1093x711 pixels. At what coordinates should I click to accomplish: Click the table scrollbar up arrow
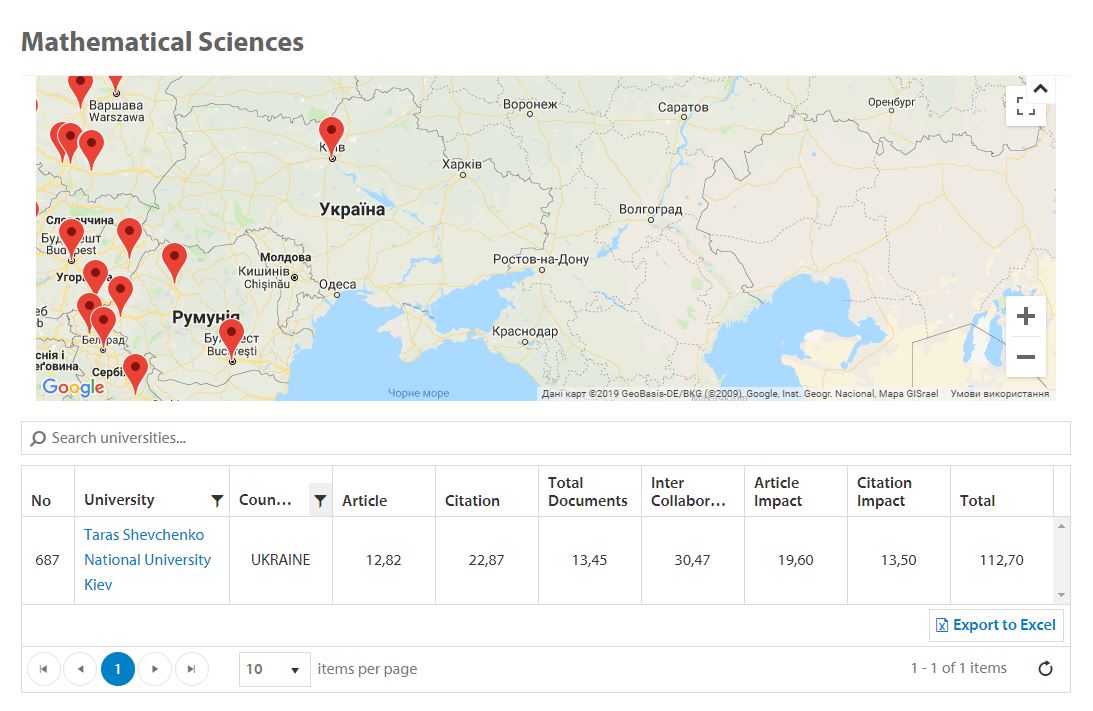pos(1061,526)
